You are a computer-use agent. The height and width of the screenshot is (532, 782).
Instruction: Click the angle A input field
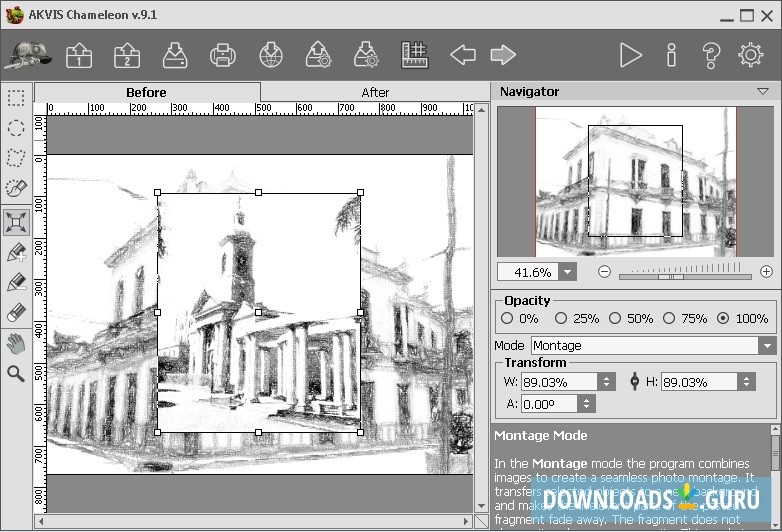[548, 404]
